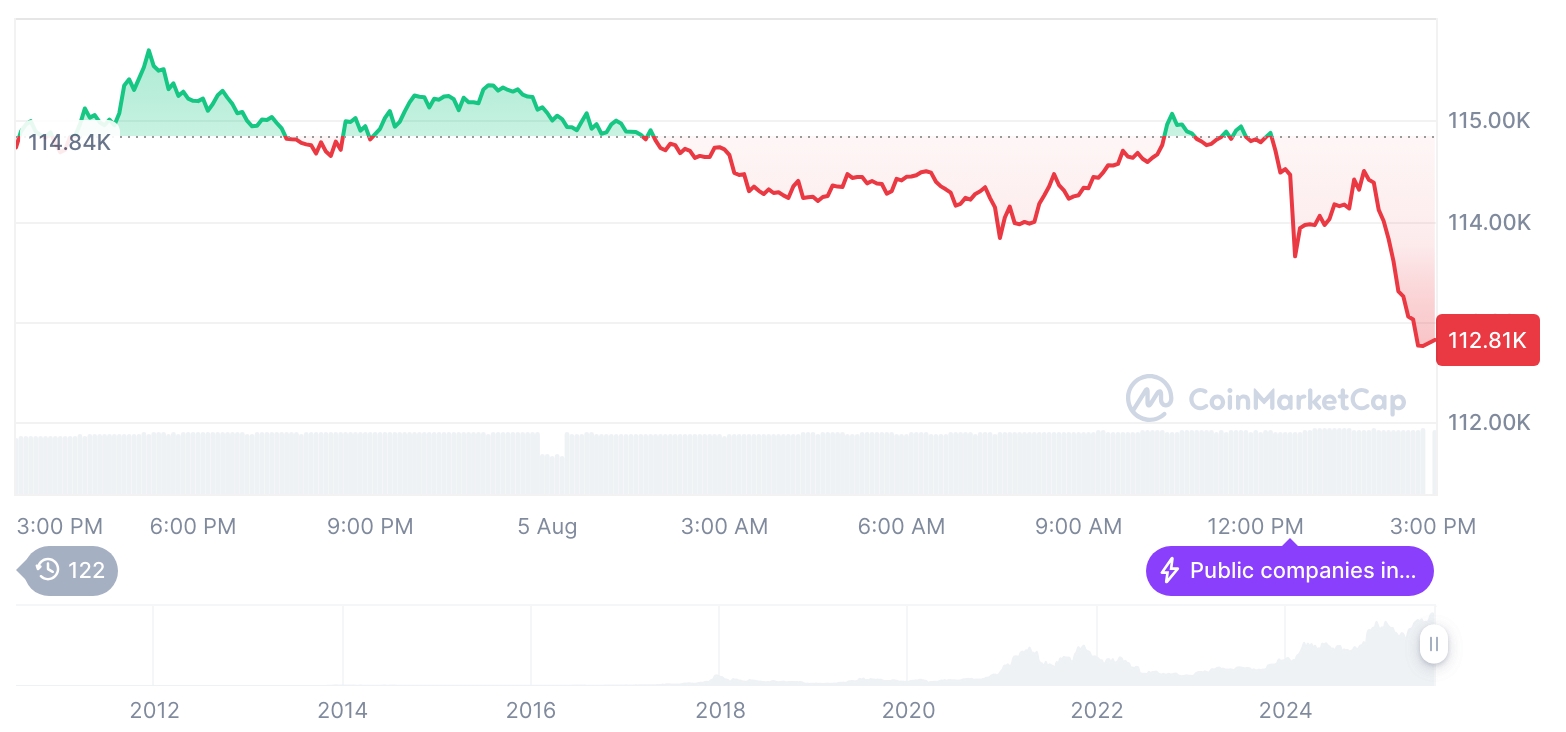1566x732 pixels.
Task: Open the 'Public companies in...' event pill
Action: [x=1289, y=571]
